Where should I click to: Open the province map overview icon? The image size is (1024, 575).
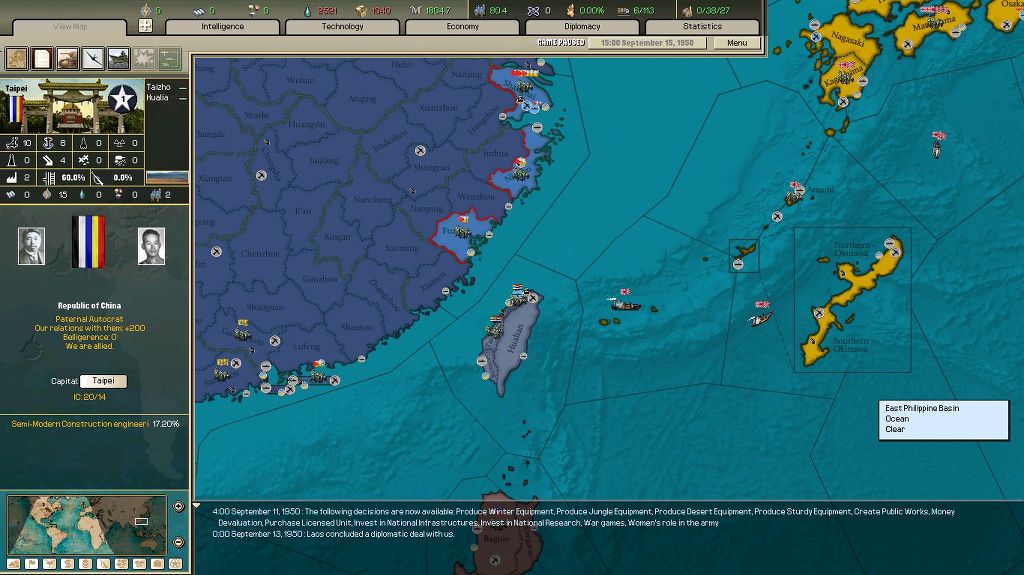point(16,59)
